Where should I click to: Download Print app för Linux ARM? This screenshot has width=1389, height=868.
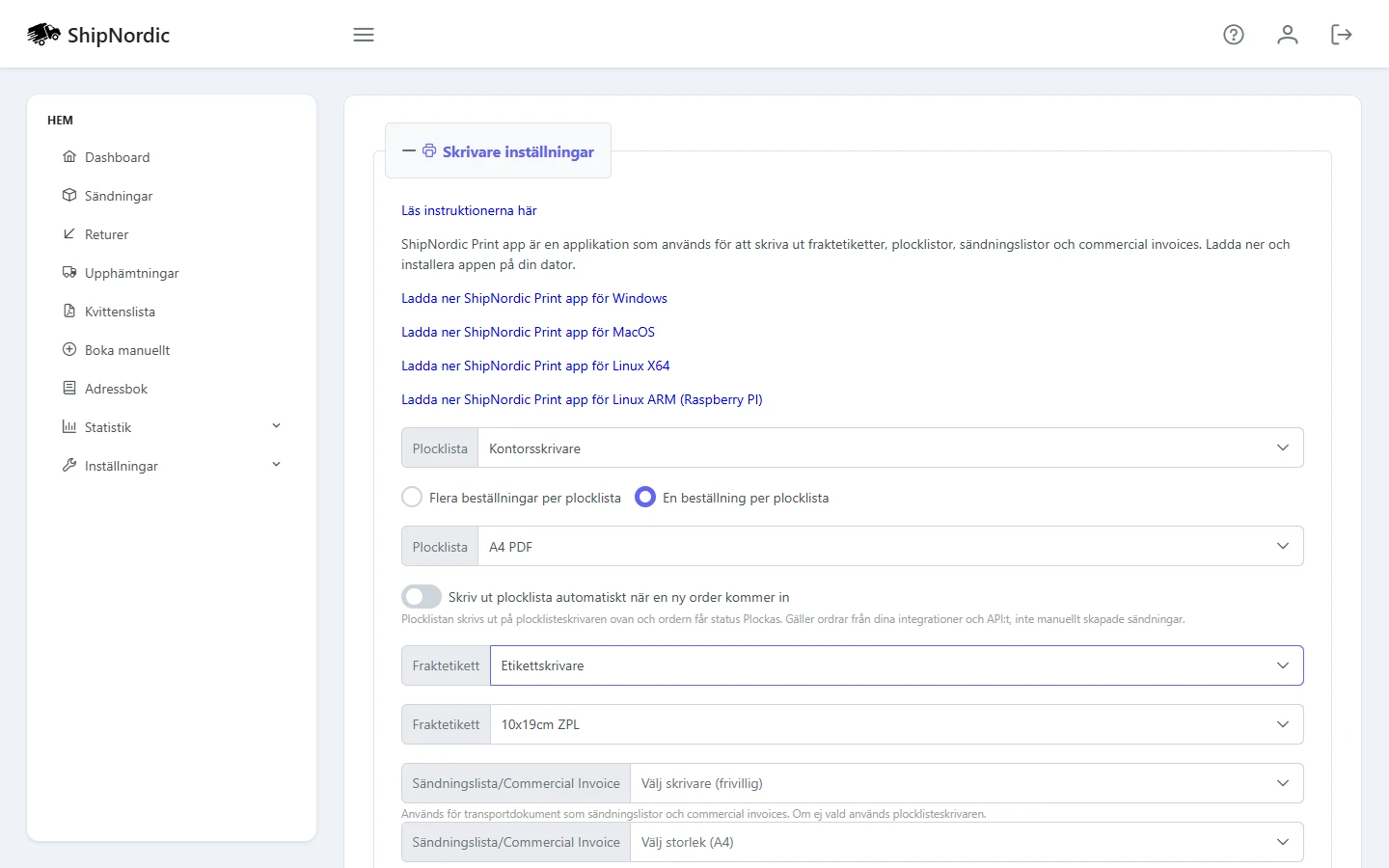tap(582, 399)
